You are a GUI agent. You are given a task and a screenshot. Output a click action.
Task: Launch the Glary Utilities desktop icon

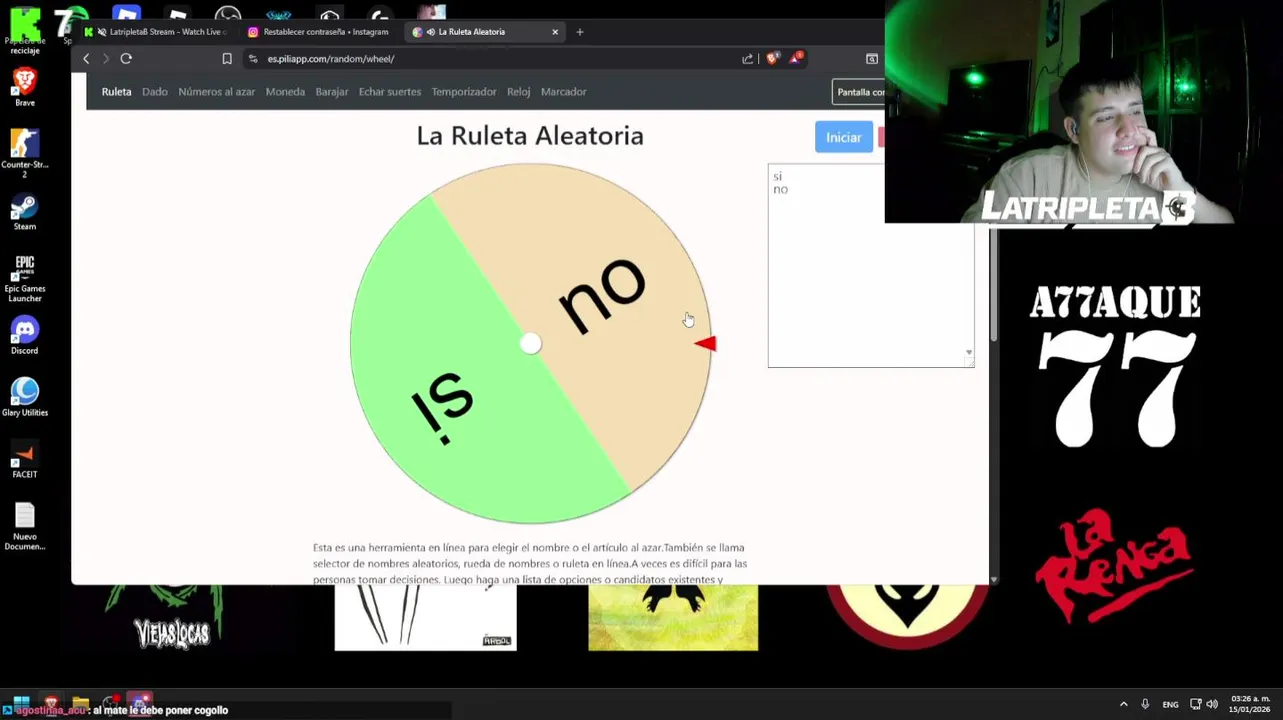tap(25, 397)
